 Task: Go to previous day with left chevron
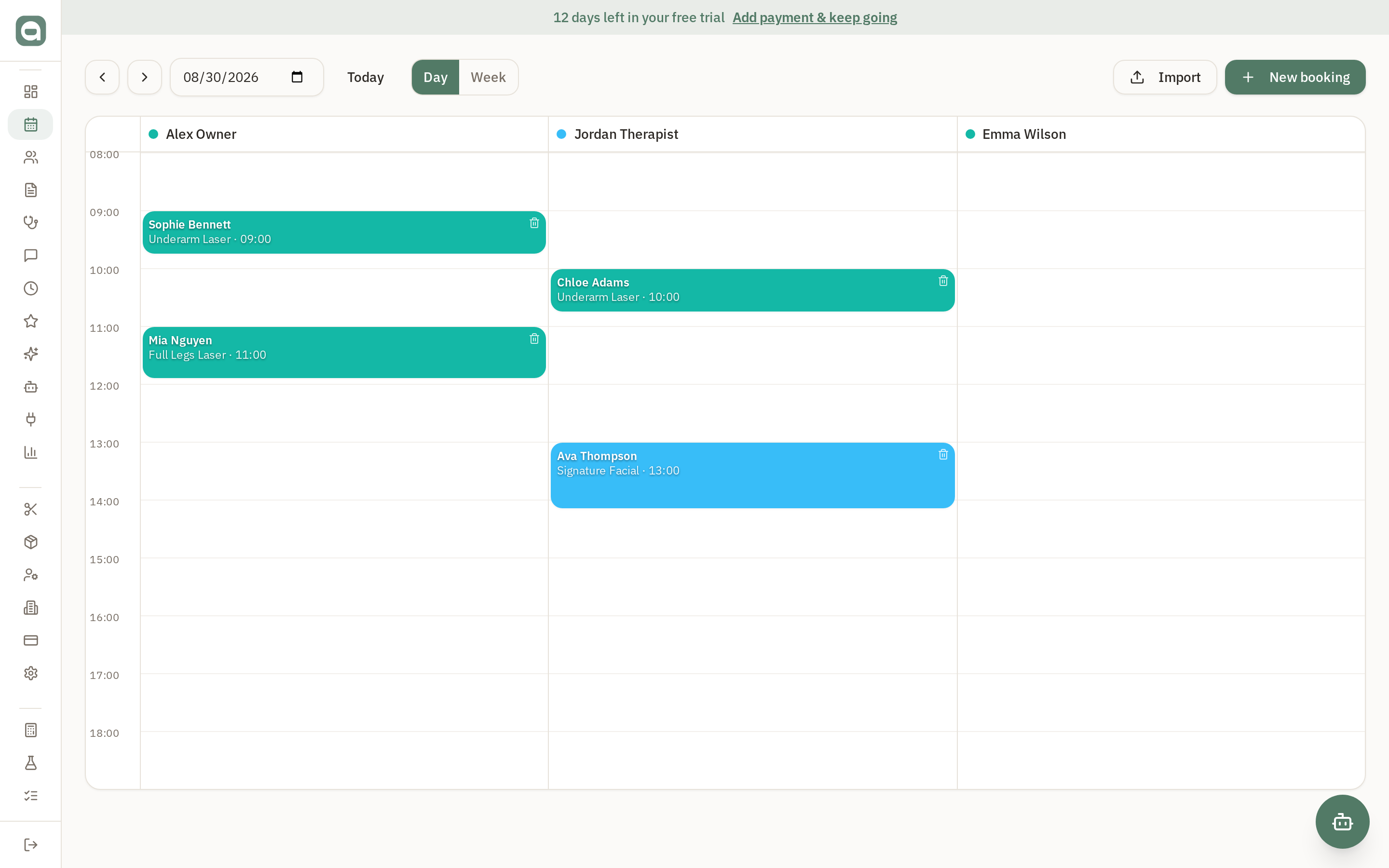coord(102,77)
